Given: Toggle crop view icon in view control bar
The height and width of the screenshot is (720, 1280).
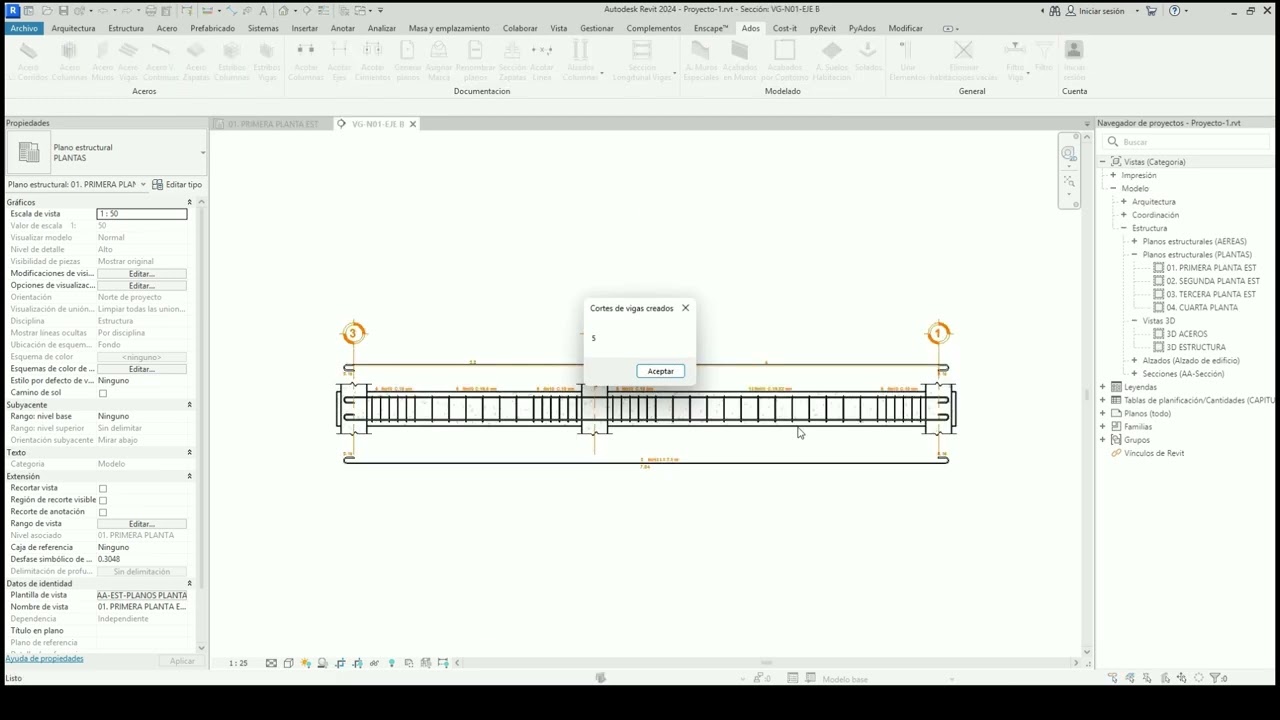Looking at the screenshot, I should coord(340,663).
